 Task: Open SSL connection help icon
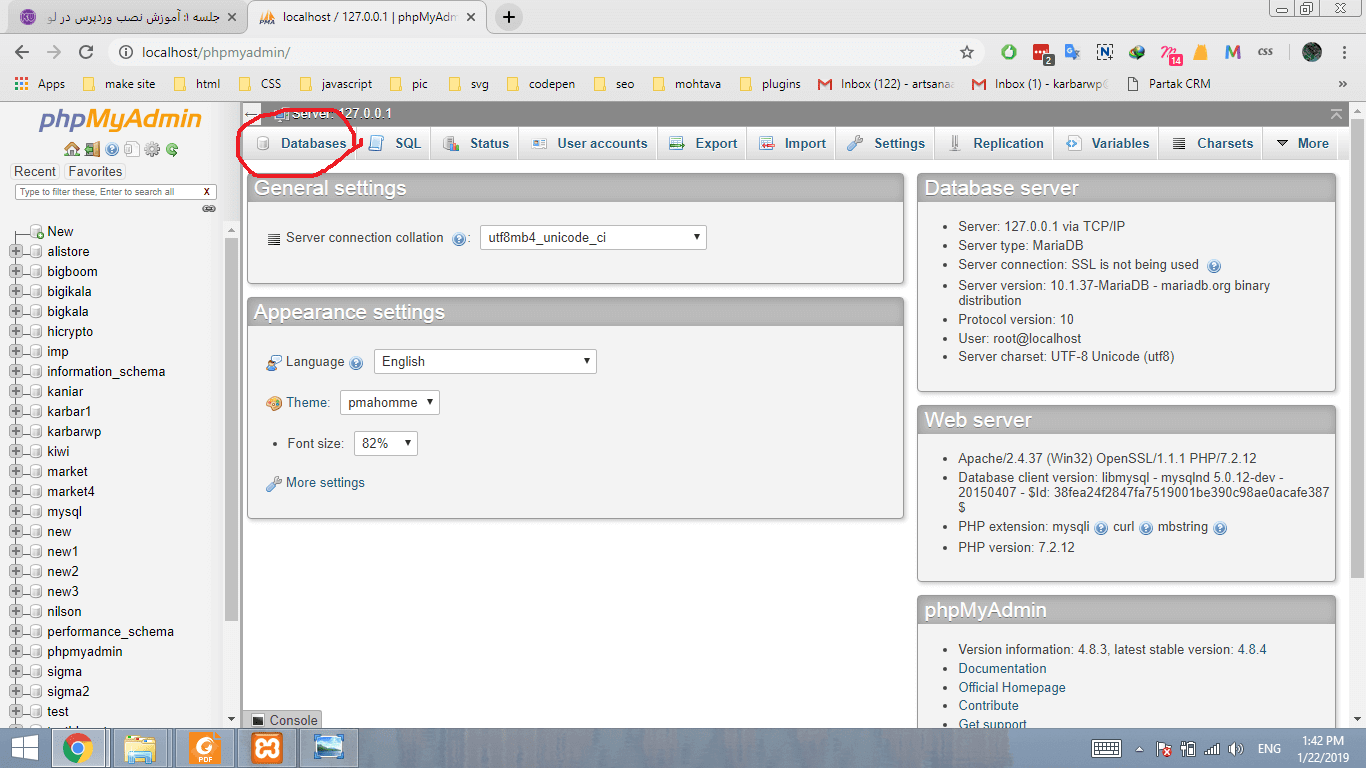pos(1214,266)
